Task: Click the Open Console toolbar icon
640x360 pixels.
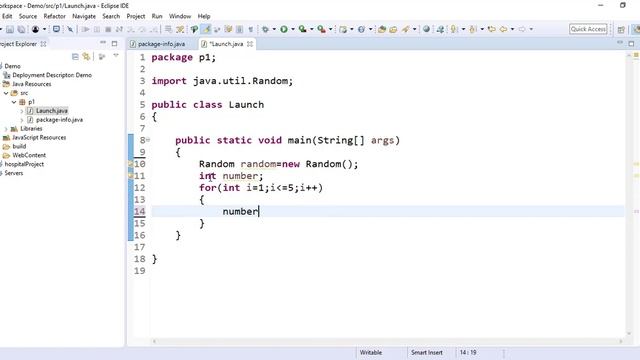Action: (x=56, y=29)
